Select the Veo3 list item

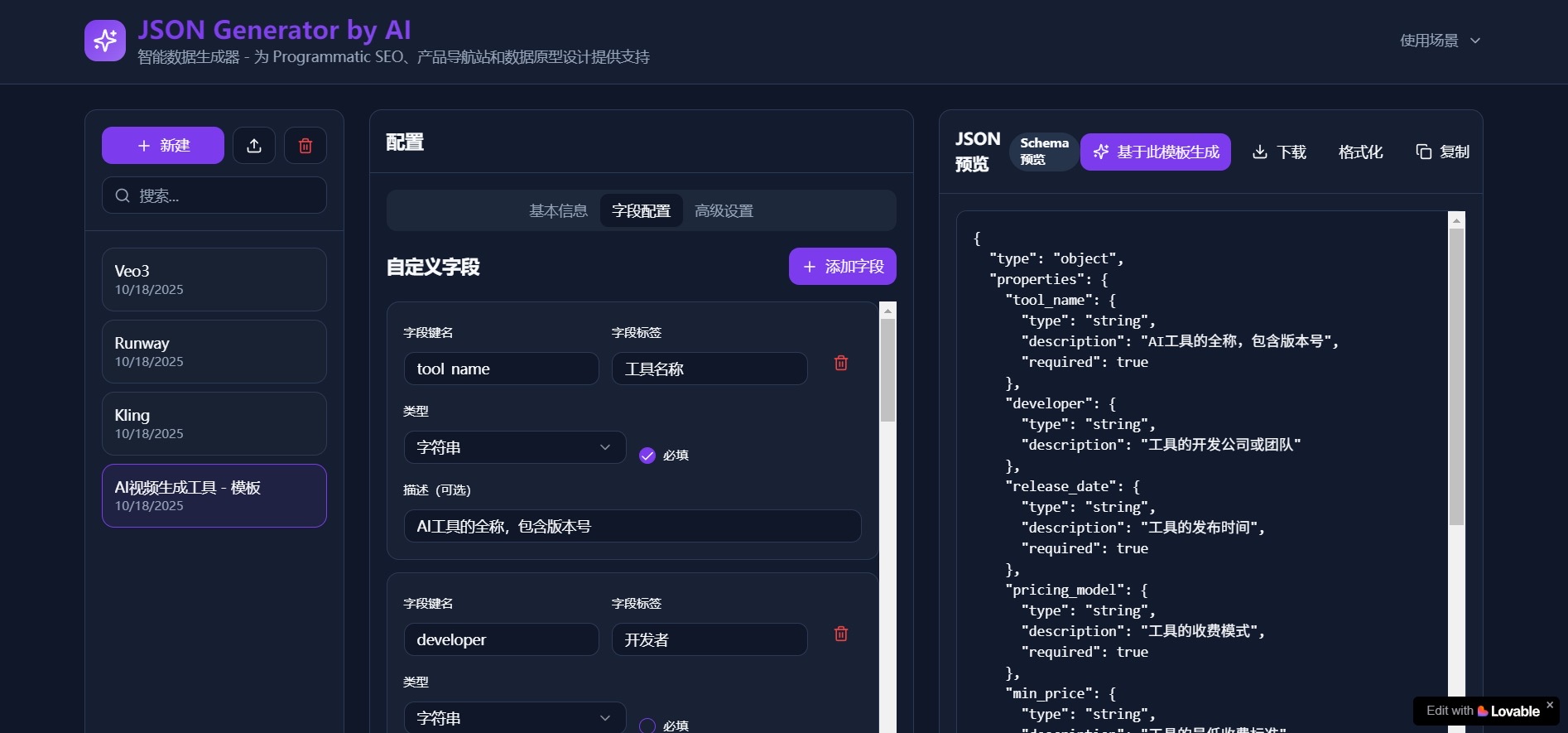pos(214,280)
